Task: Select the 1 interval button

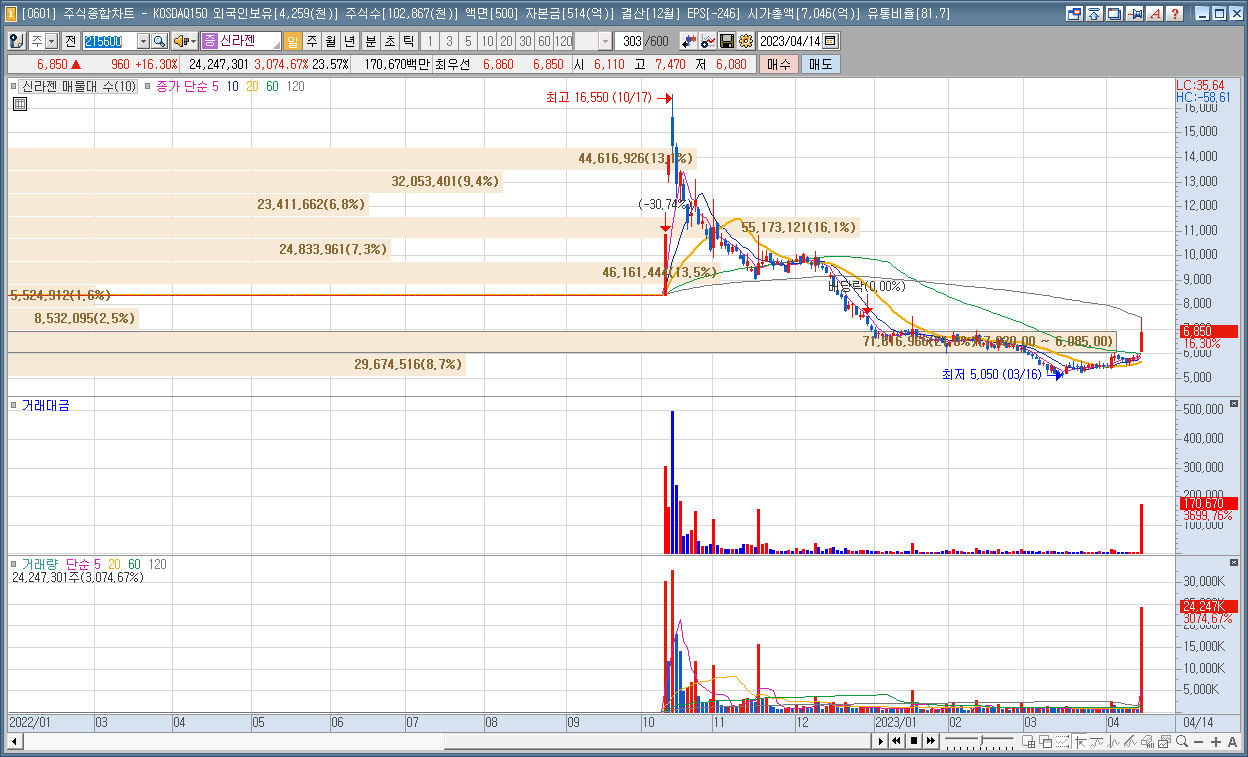Action: [x=430, y=41]
